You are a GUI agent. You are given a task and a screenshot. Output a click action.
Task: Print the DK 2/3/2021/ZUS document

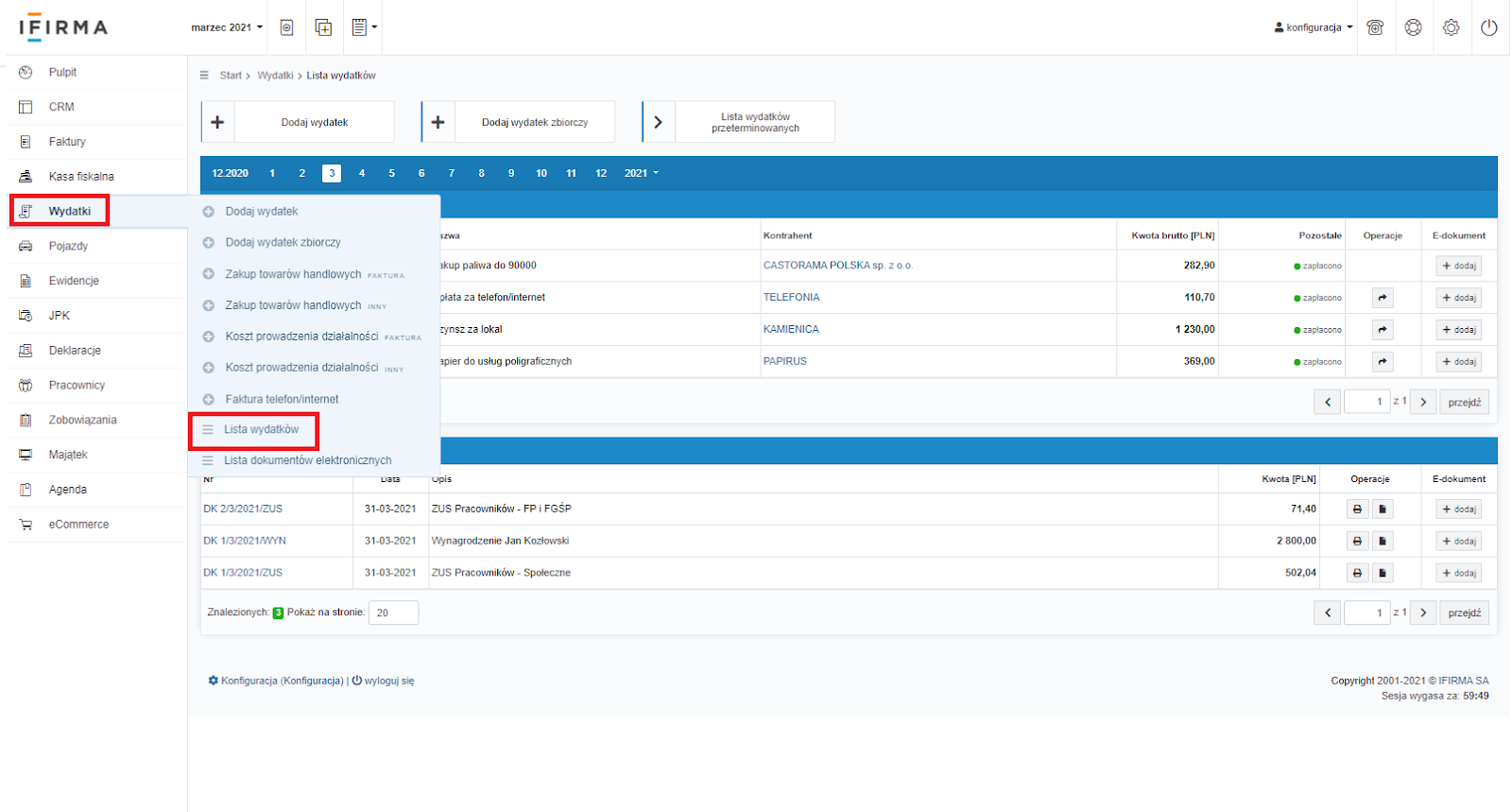coord(1357,510)
